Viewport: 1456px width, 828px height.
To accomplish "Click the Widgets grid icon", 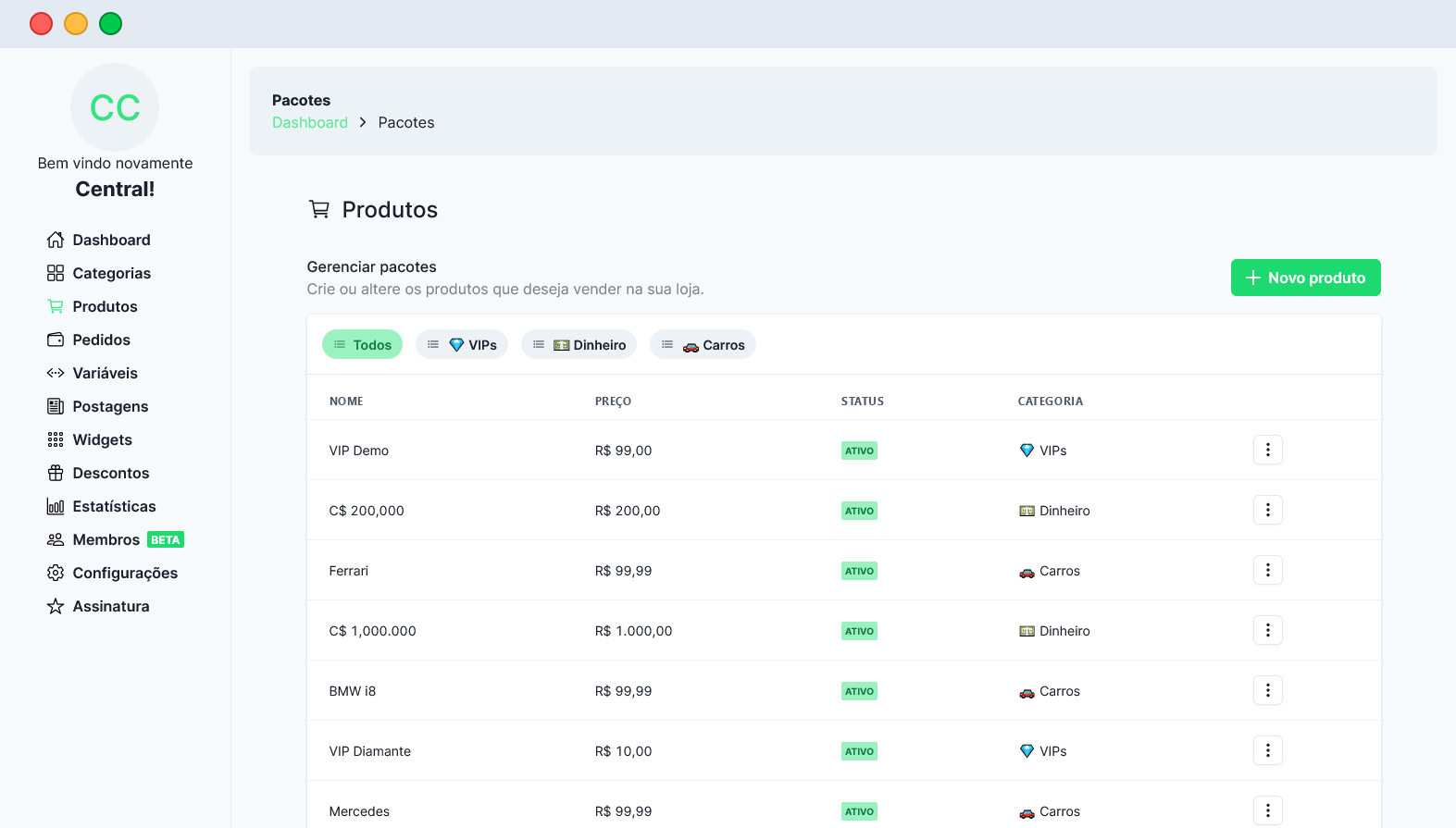I will [x=56, y=439].
